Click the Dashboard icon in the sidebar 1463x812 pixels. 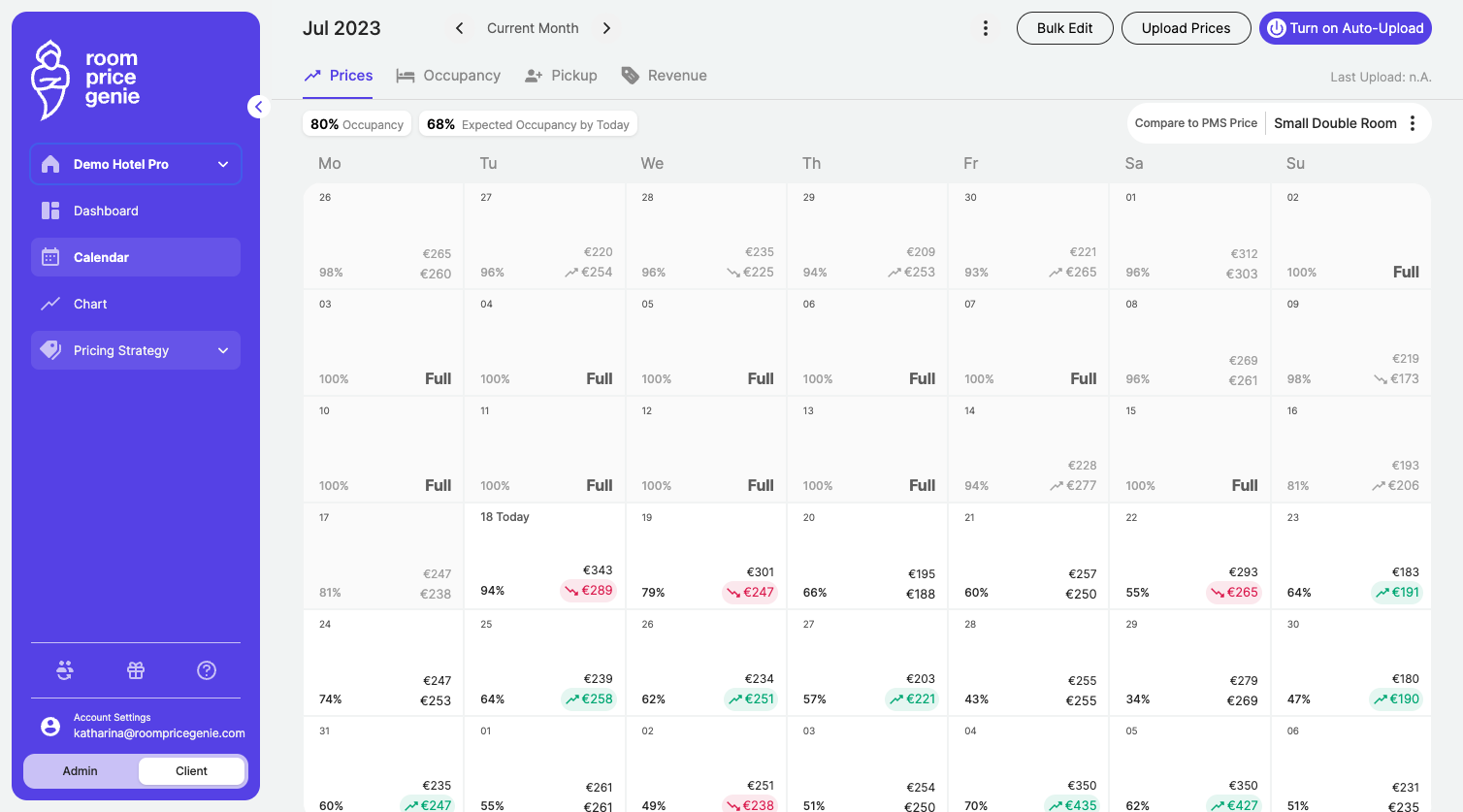point(50,211)
